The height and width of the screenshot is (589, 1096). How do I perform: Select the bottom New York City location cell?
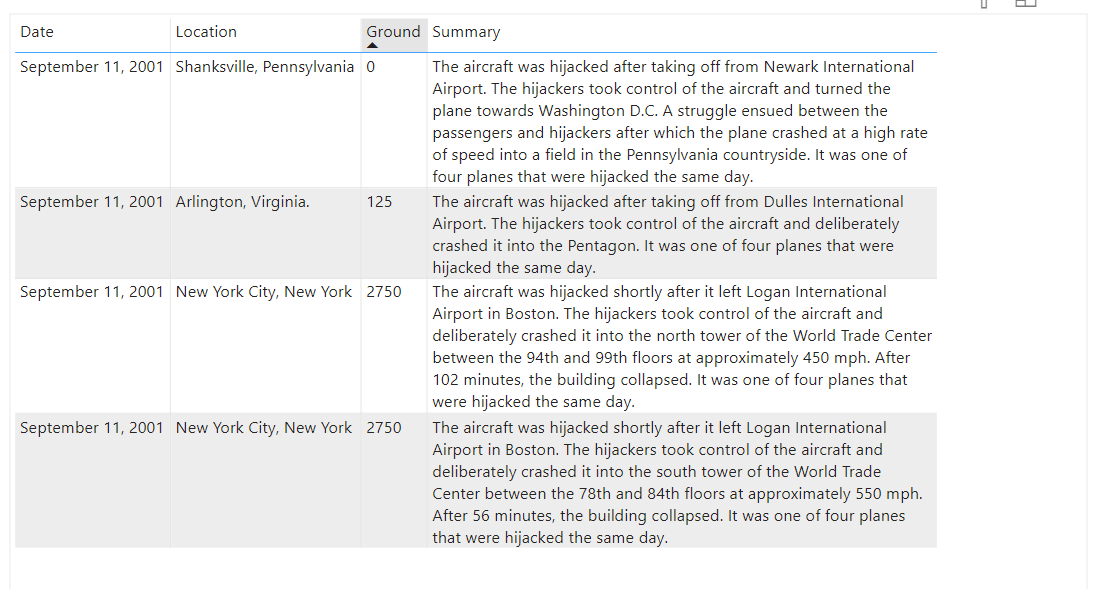264,427
